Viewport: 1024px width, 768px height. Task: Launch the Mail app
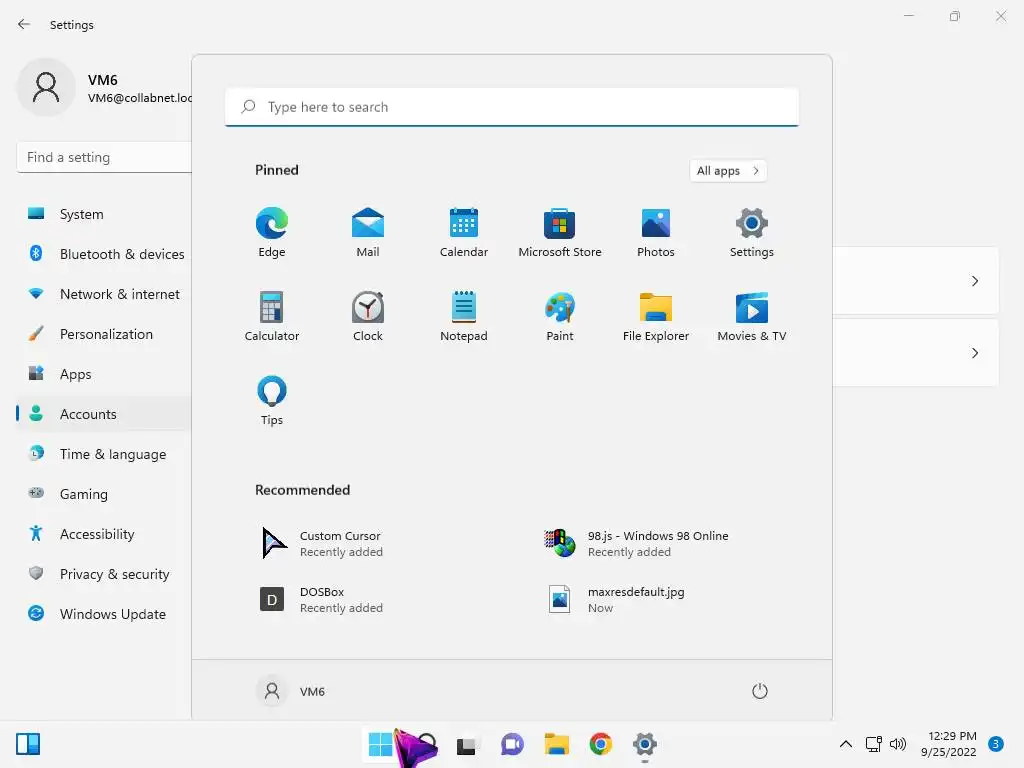tap(368, 232)
